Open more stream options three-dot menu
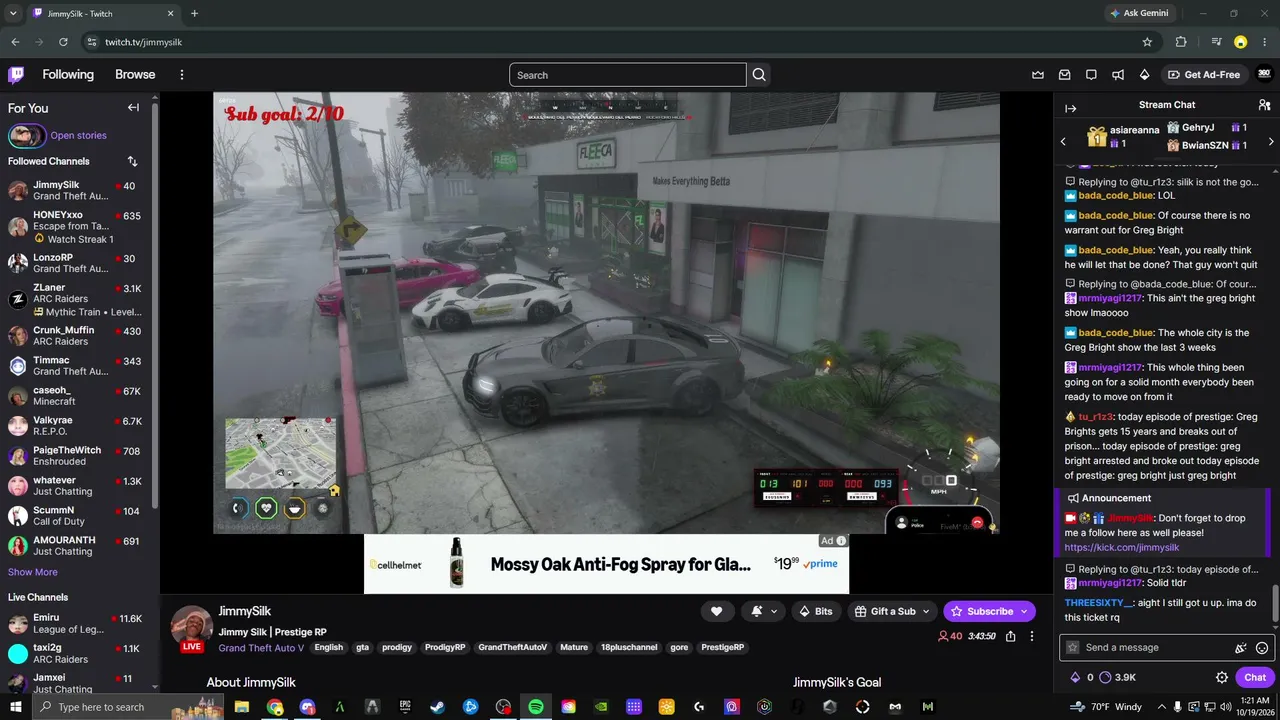Viewport: 1280px width, 720px height. (x=1032, y=636)
